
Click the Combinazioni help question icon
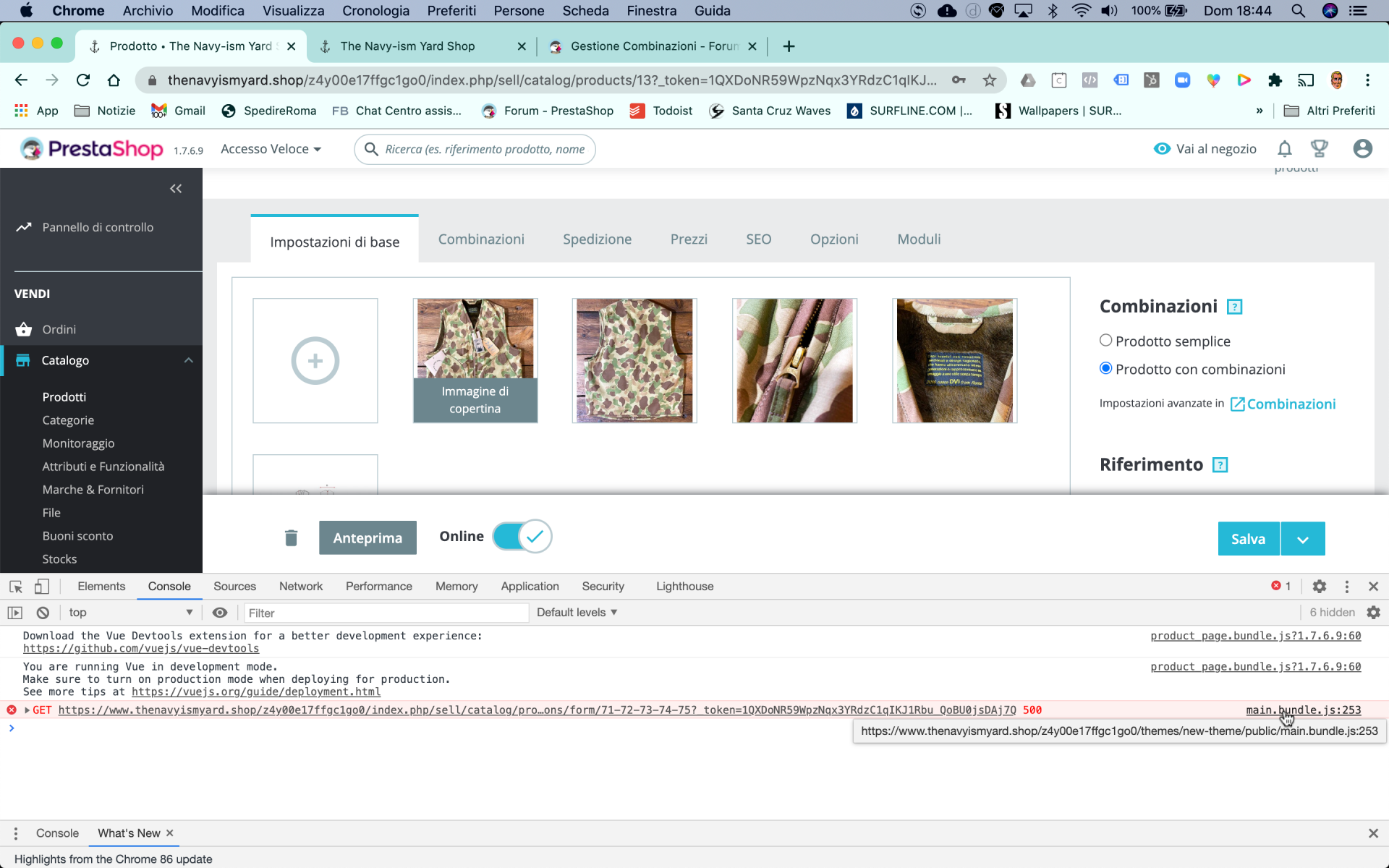click(x=1234, y=307)
